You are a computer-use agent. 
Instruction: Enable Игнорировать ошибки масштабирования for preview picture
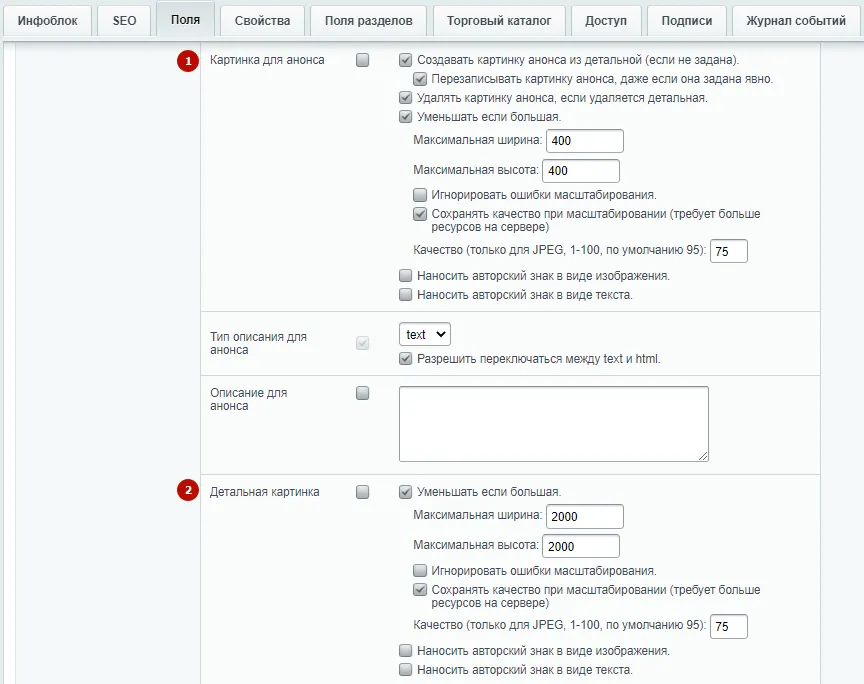coord(420,195)
